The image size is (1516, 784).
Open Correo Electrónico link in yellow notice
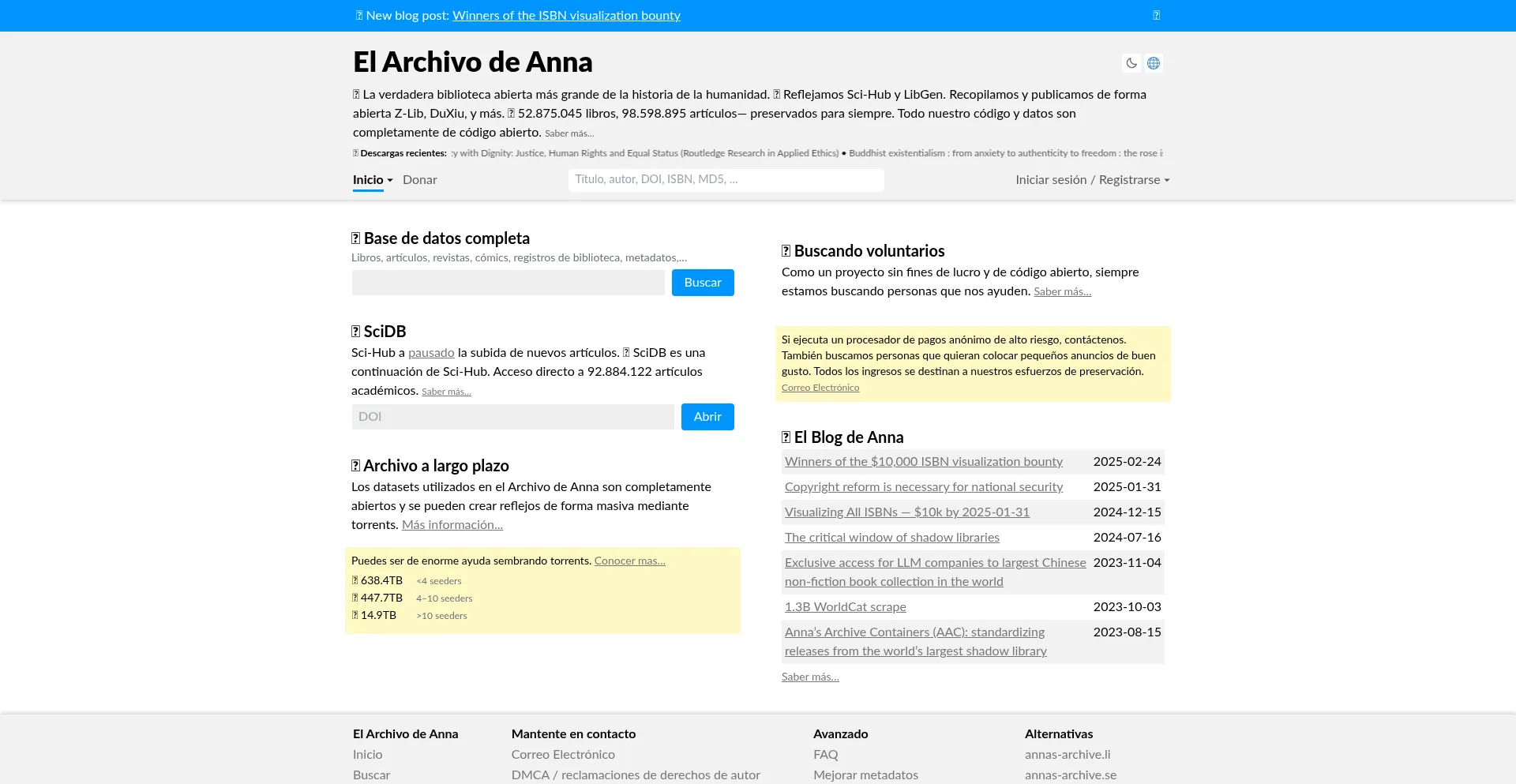[820, 388]
